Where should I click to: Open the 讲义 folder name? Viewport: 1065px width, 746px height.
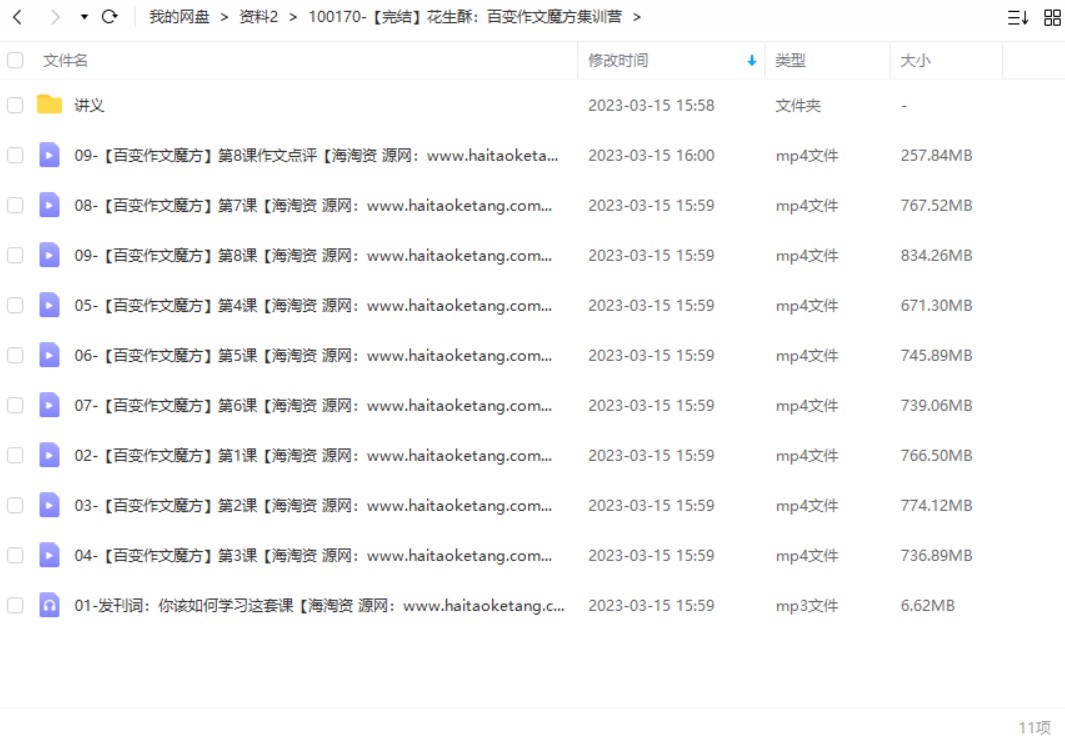click(89, 105)
